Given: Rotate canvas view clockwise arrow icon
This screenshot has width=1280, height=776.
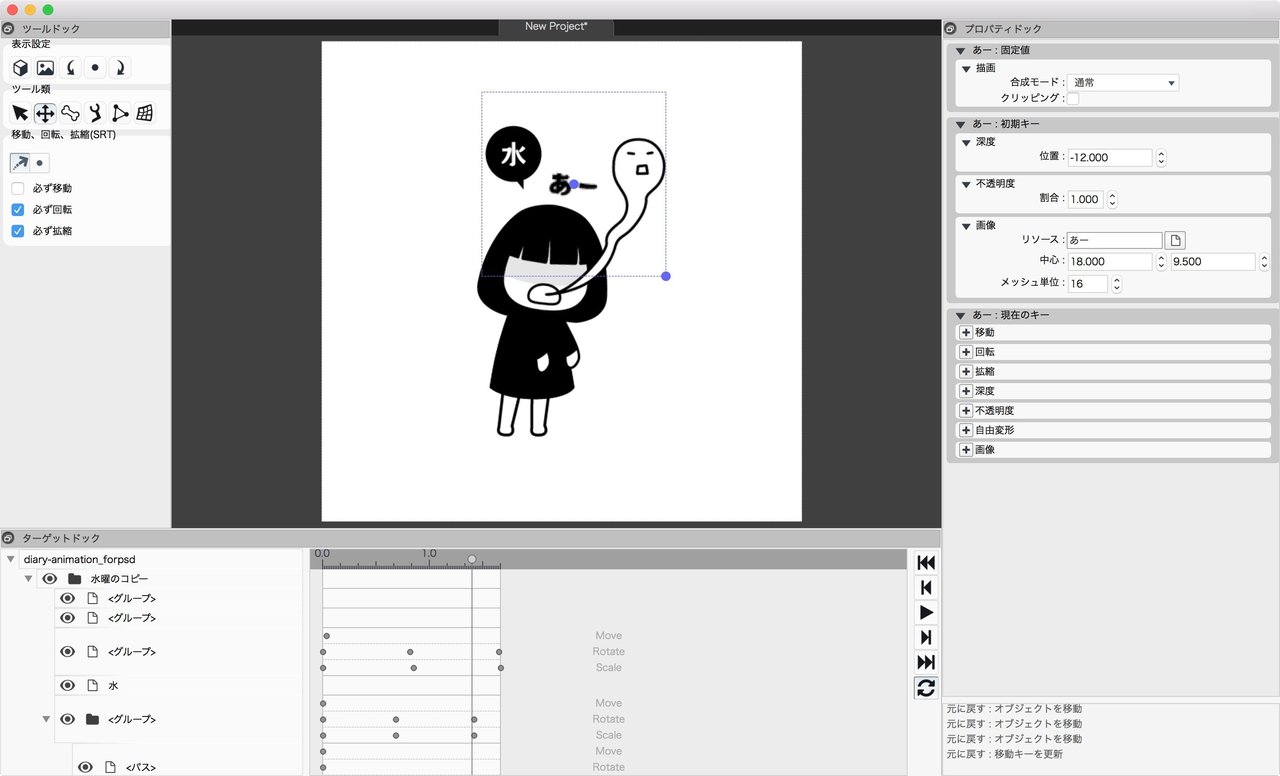Looking at the screenshot, I should coord(120,68).
